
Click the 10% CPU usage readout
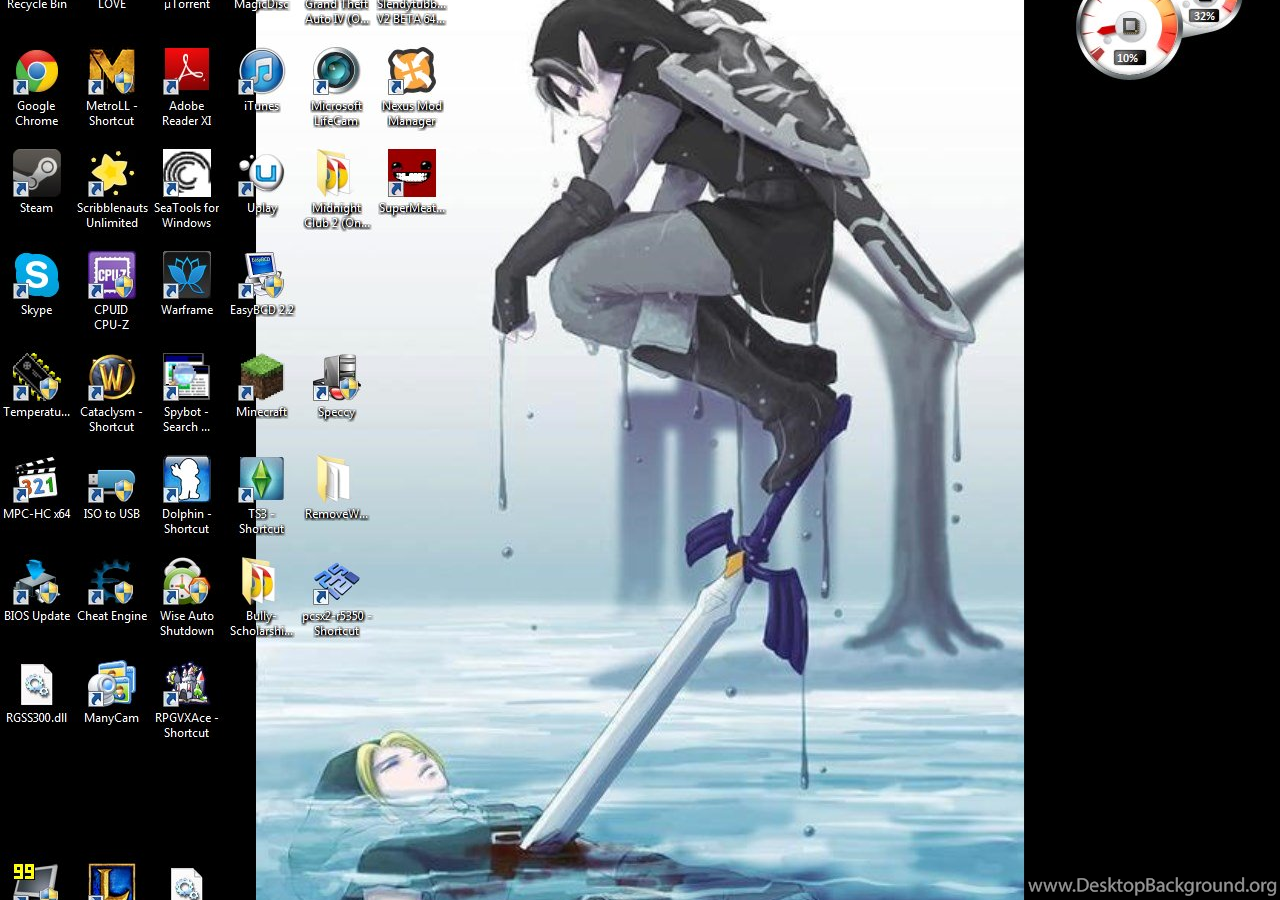pos(1128,58)
